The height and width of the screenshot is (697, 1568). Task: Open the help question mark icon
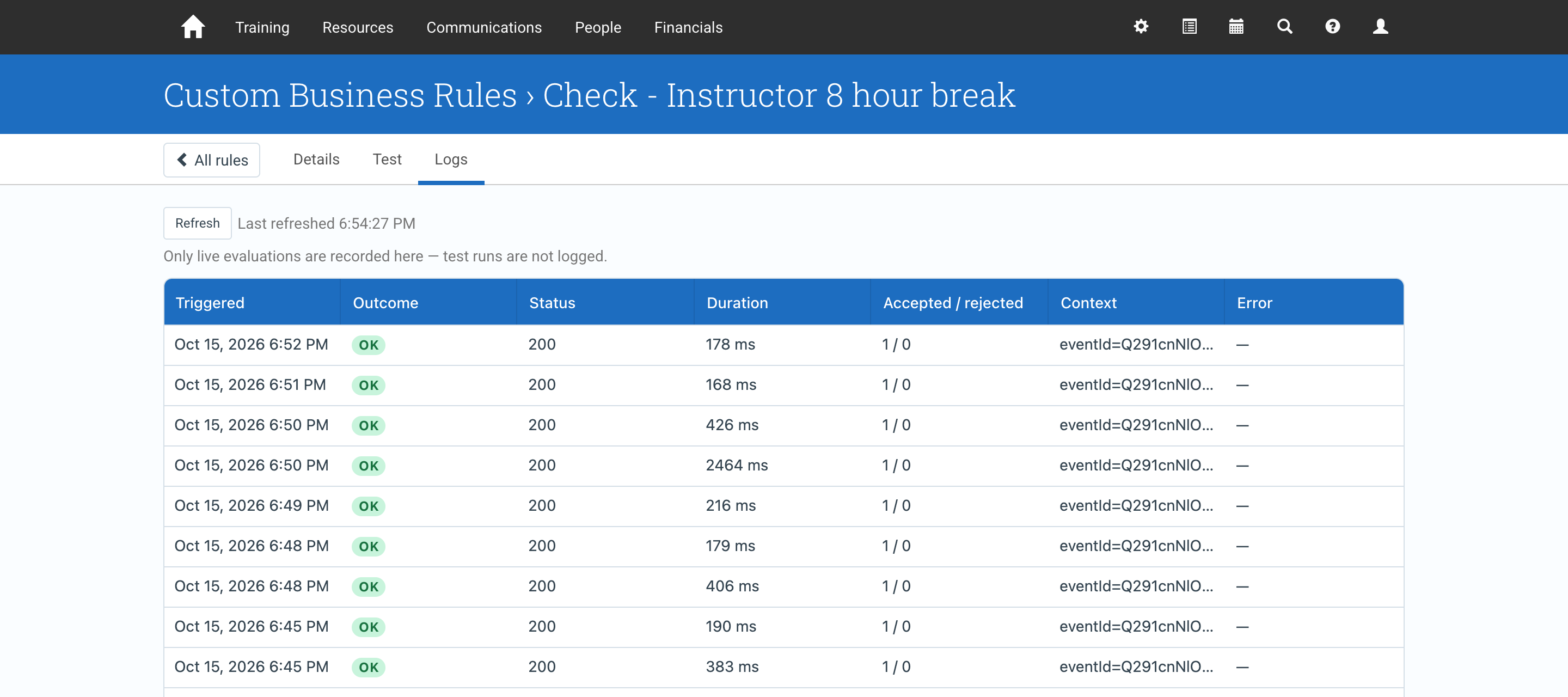click(1332, 26)
